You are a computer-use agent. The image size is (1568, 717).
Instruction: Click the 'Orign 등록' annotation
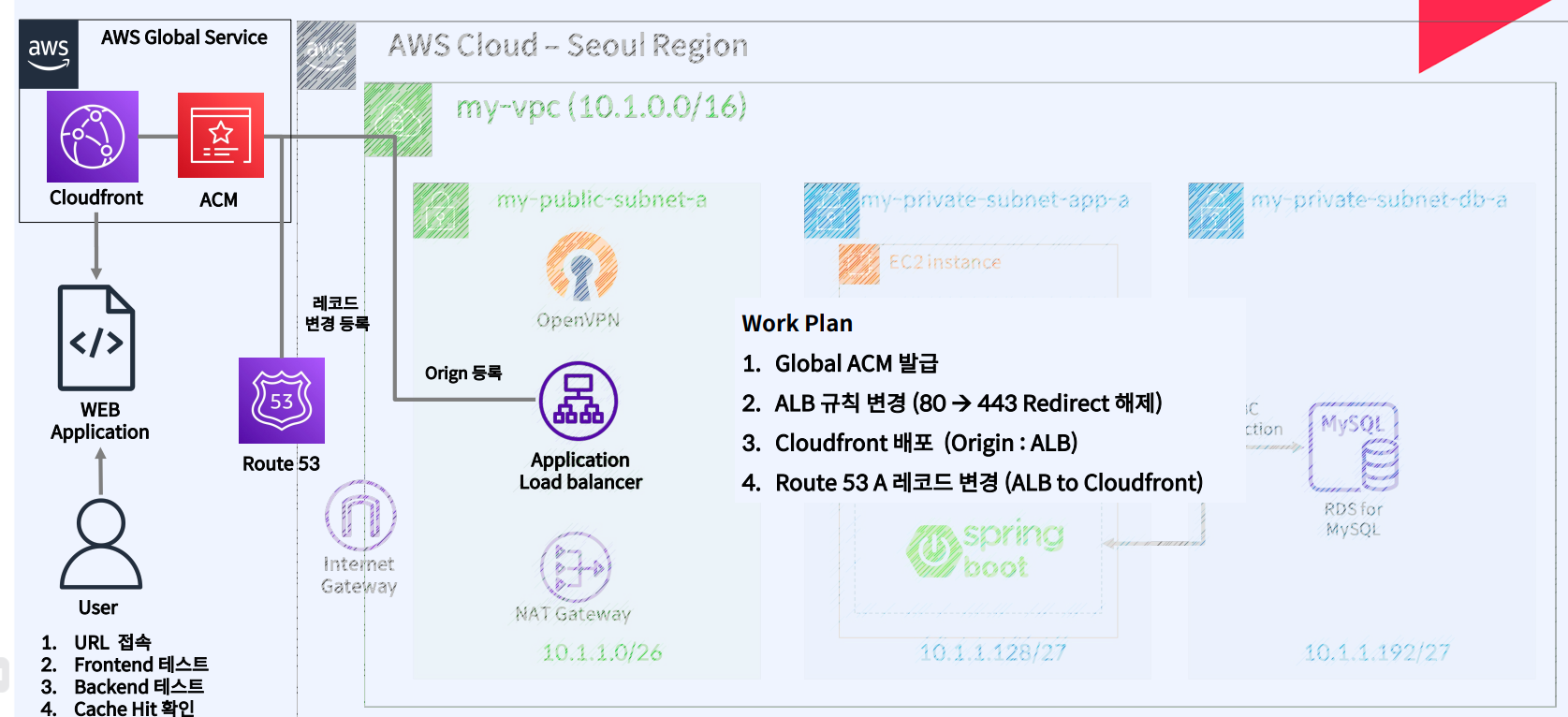[463, 373]
